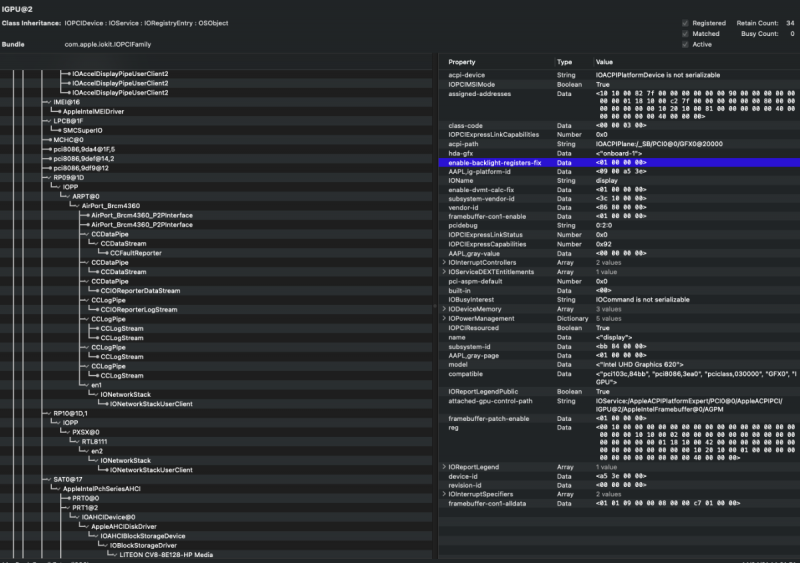Expand the IOInterruptControllers property array
The image size is (800, 563).
444,263
